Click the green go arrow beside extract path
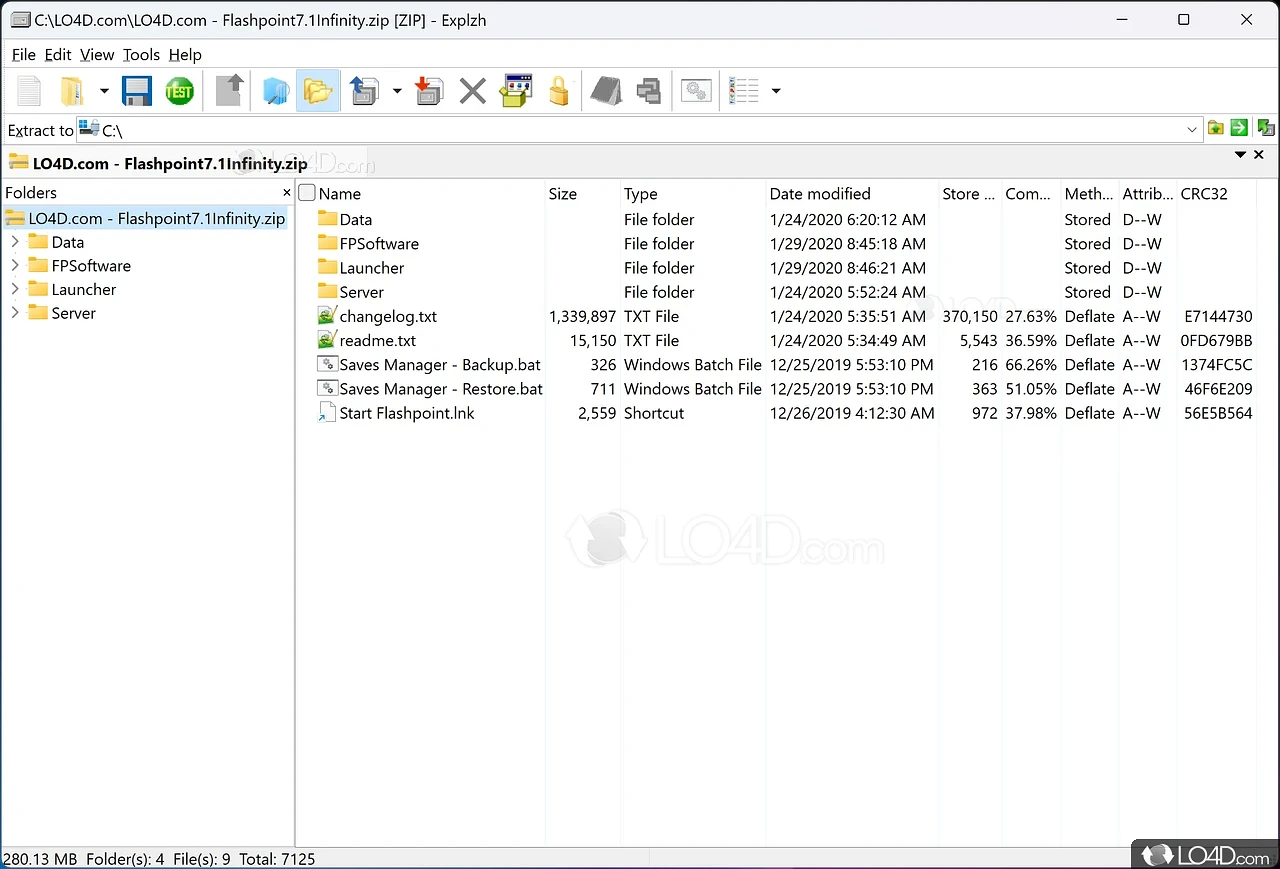This screenshot has height=869, width=1280. click(1239, 128)
